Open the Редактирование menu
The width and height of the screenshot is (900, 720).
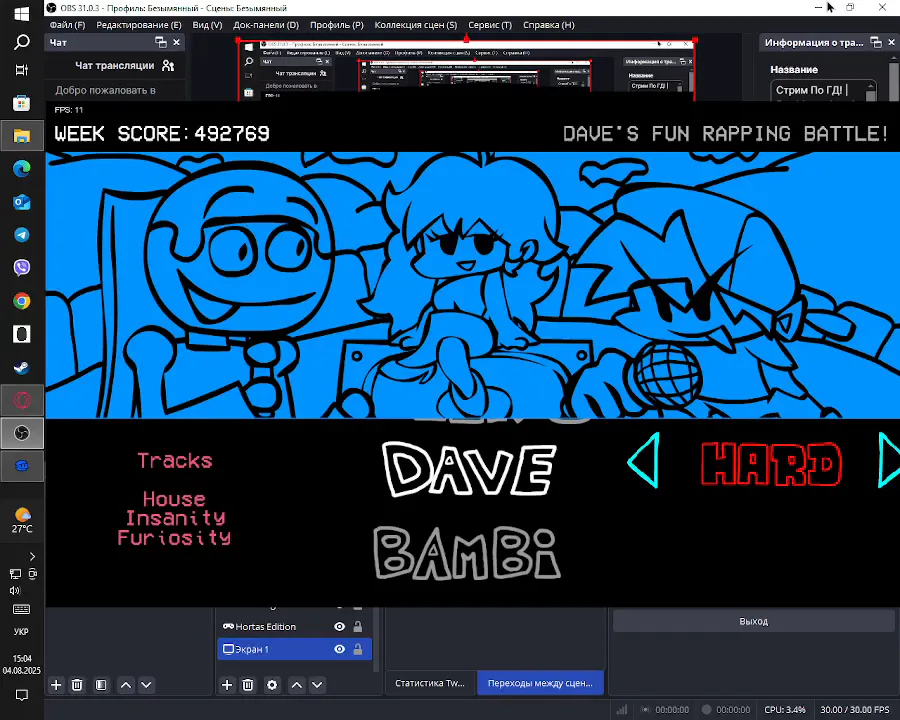tap(138, 25)
